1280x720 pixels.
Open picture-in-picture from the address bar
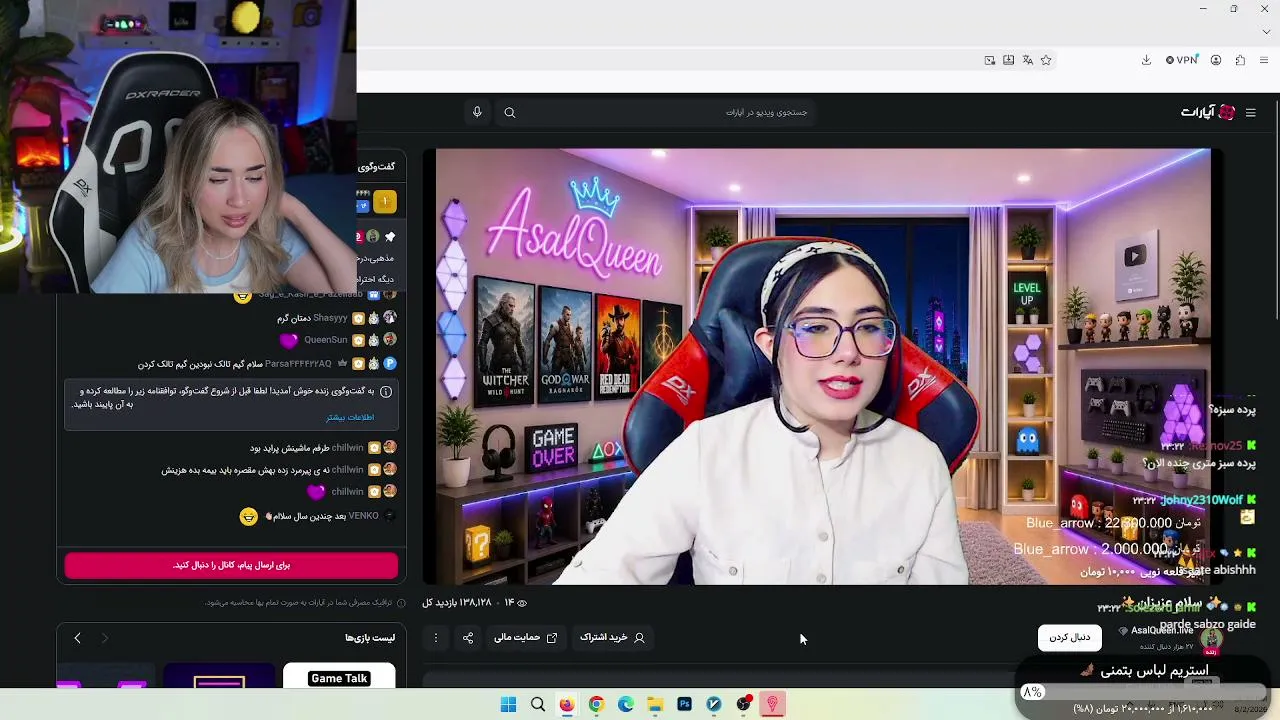pyautogui.click(x=989, y=60)
